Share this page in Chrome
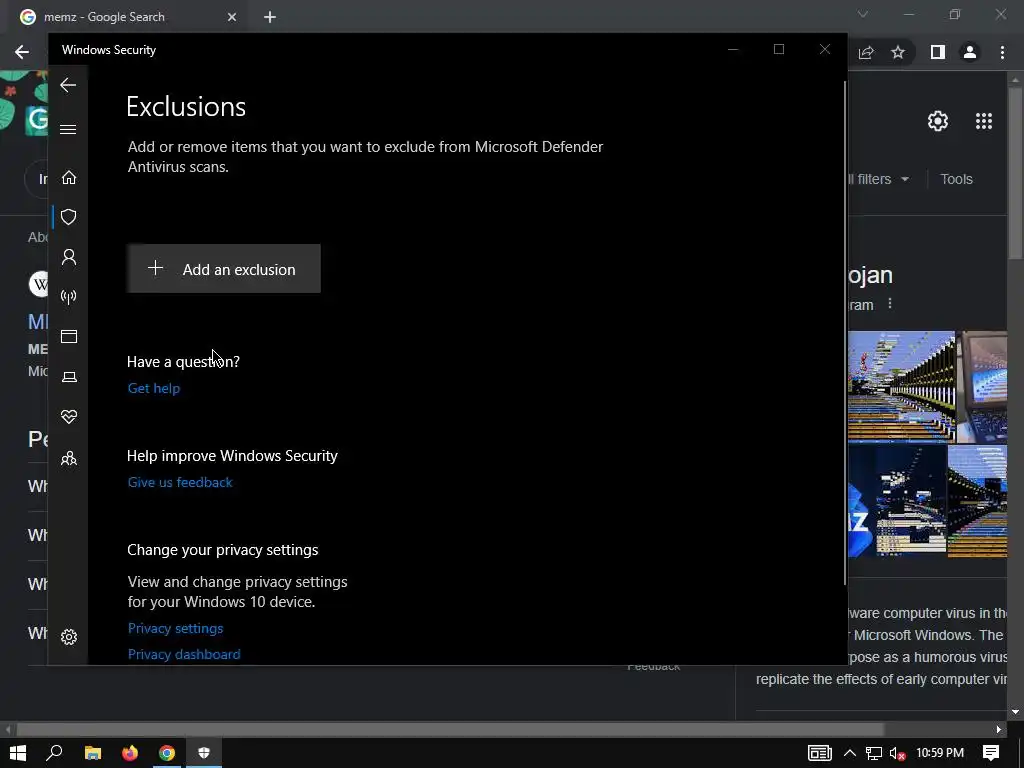The height and width of the screenshot is (768, 1024). (866, 52)
